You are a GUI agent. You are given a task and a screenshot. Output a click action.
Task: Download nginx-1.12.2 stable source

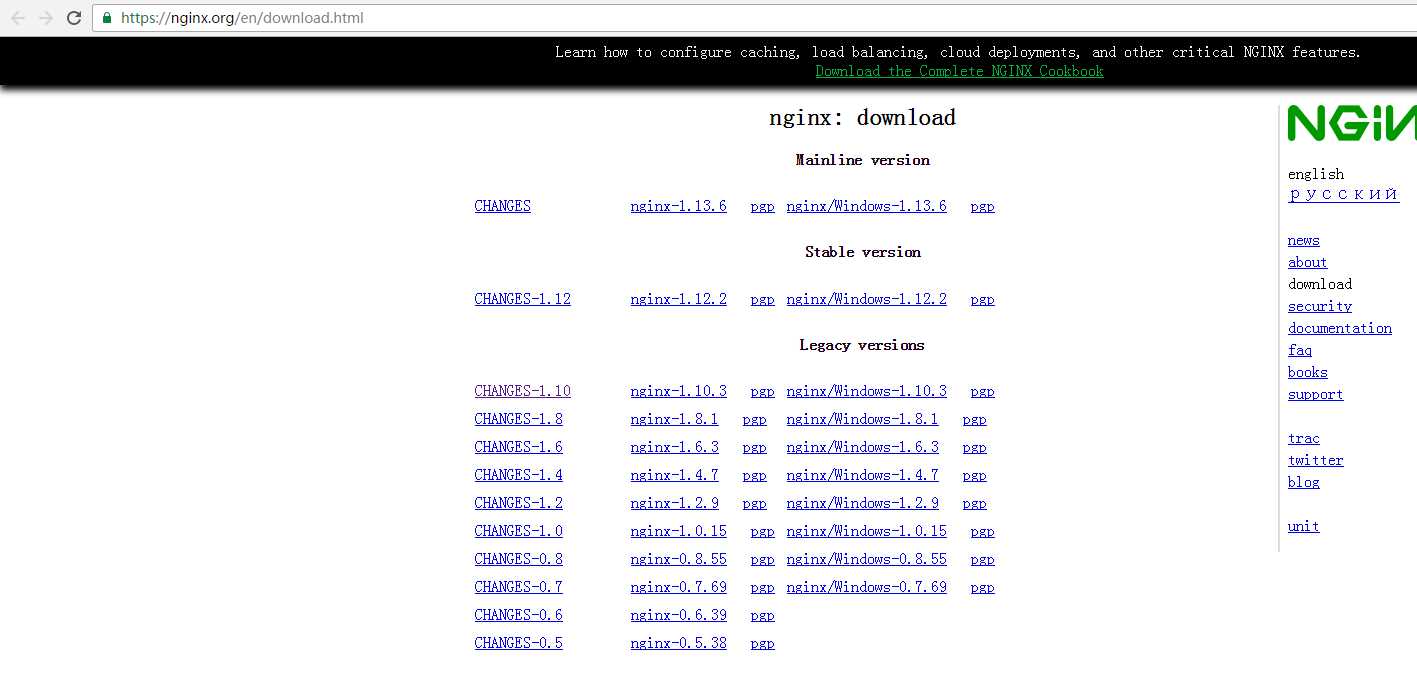(x=678, y=299)
